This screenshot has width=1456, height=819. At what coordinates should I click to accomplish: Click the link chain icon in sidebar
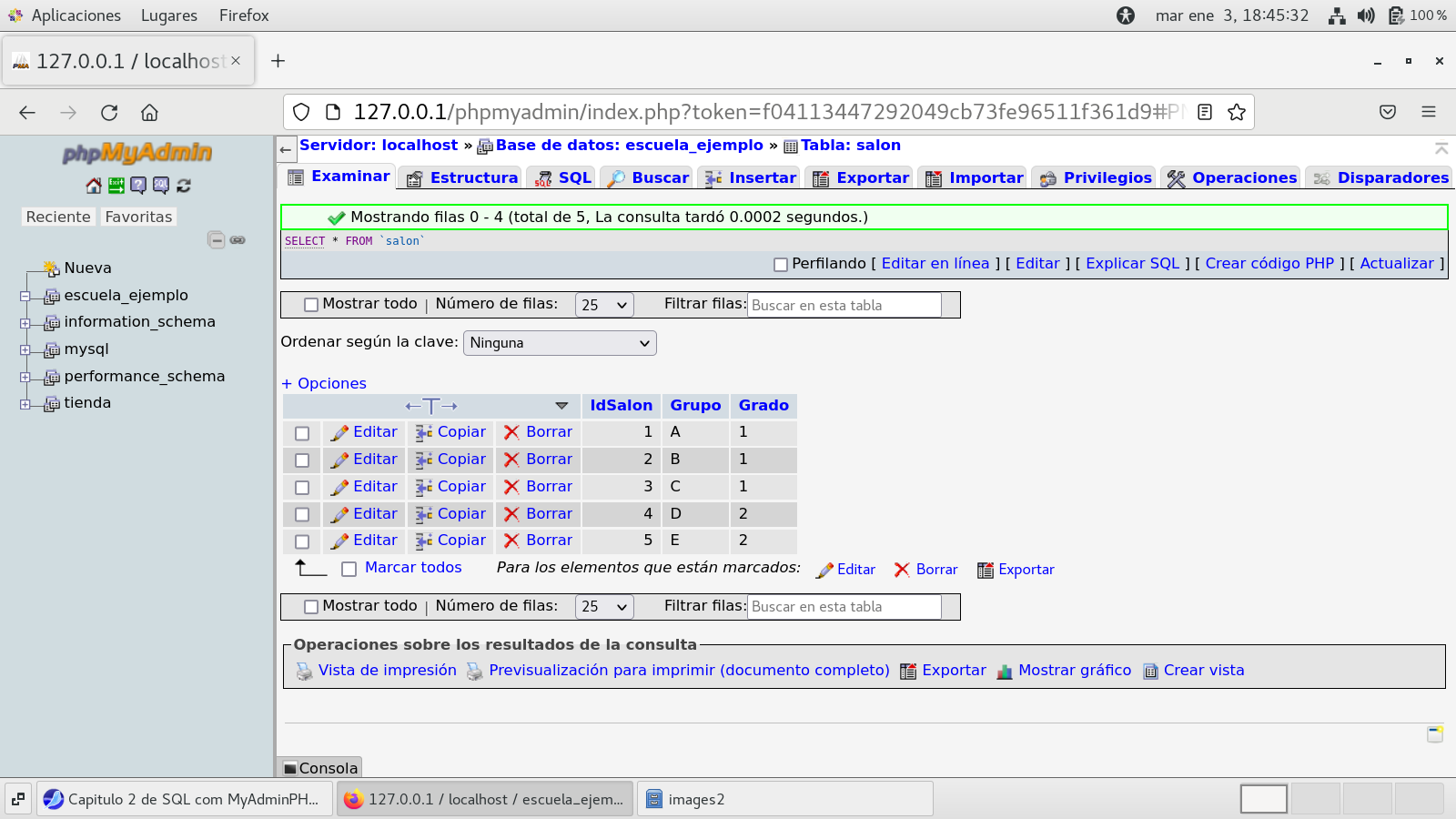coord(238,240)
